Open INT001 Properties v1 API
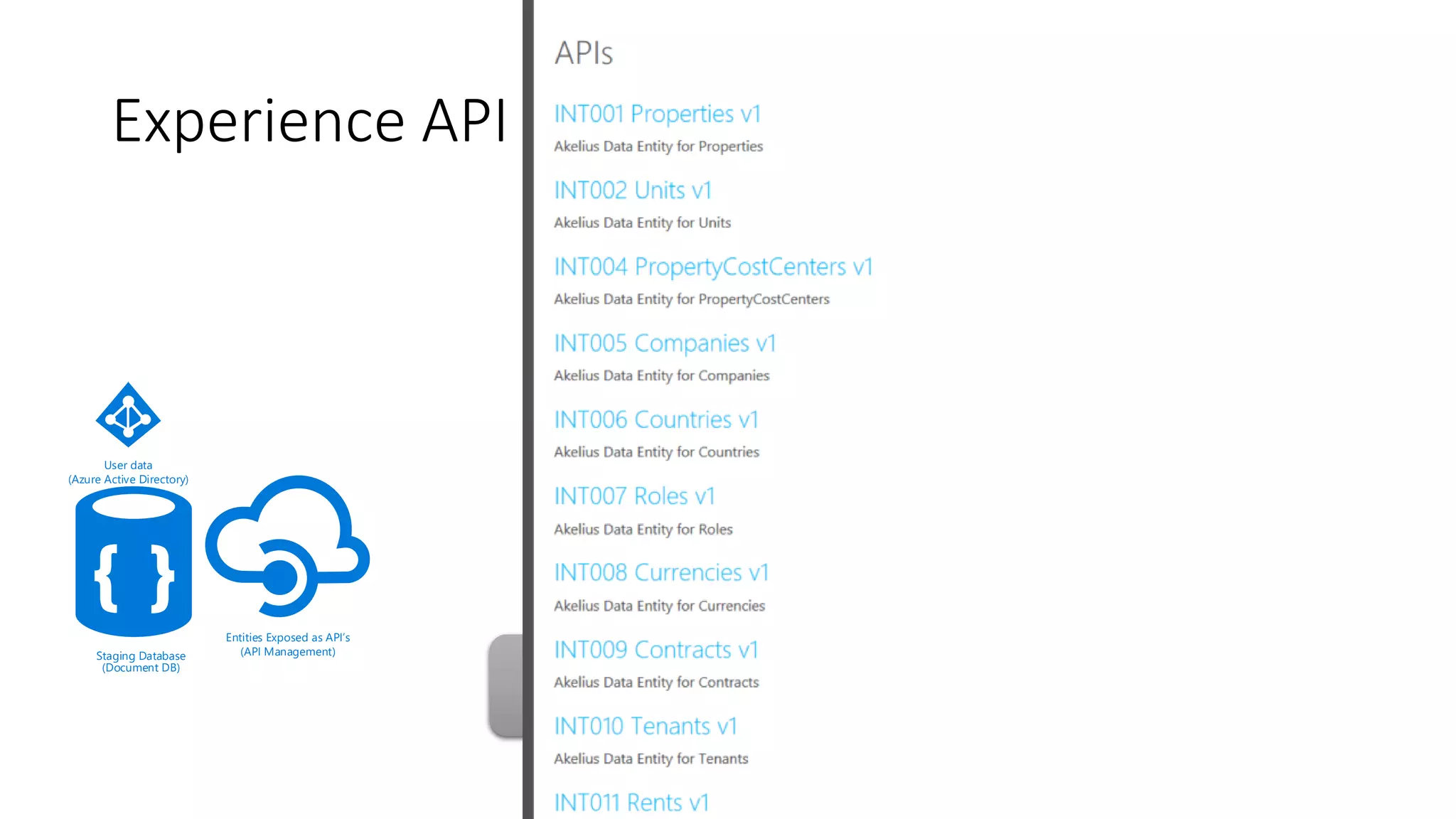The width and height of the screenshot is (1456, 819). point(657,114)
